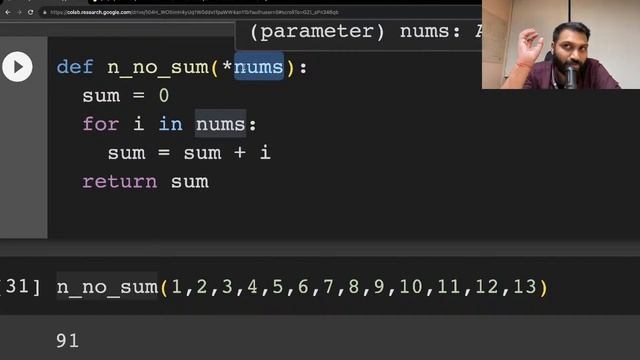Screen dimensions: 640x360
Task: Click the presenter webcam thumbnail
Action: [x=561, y=44]
